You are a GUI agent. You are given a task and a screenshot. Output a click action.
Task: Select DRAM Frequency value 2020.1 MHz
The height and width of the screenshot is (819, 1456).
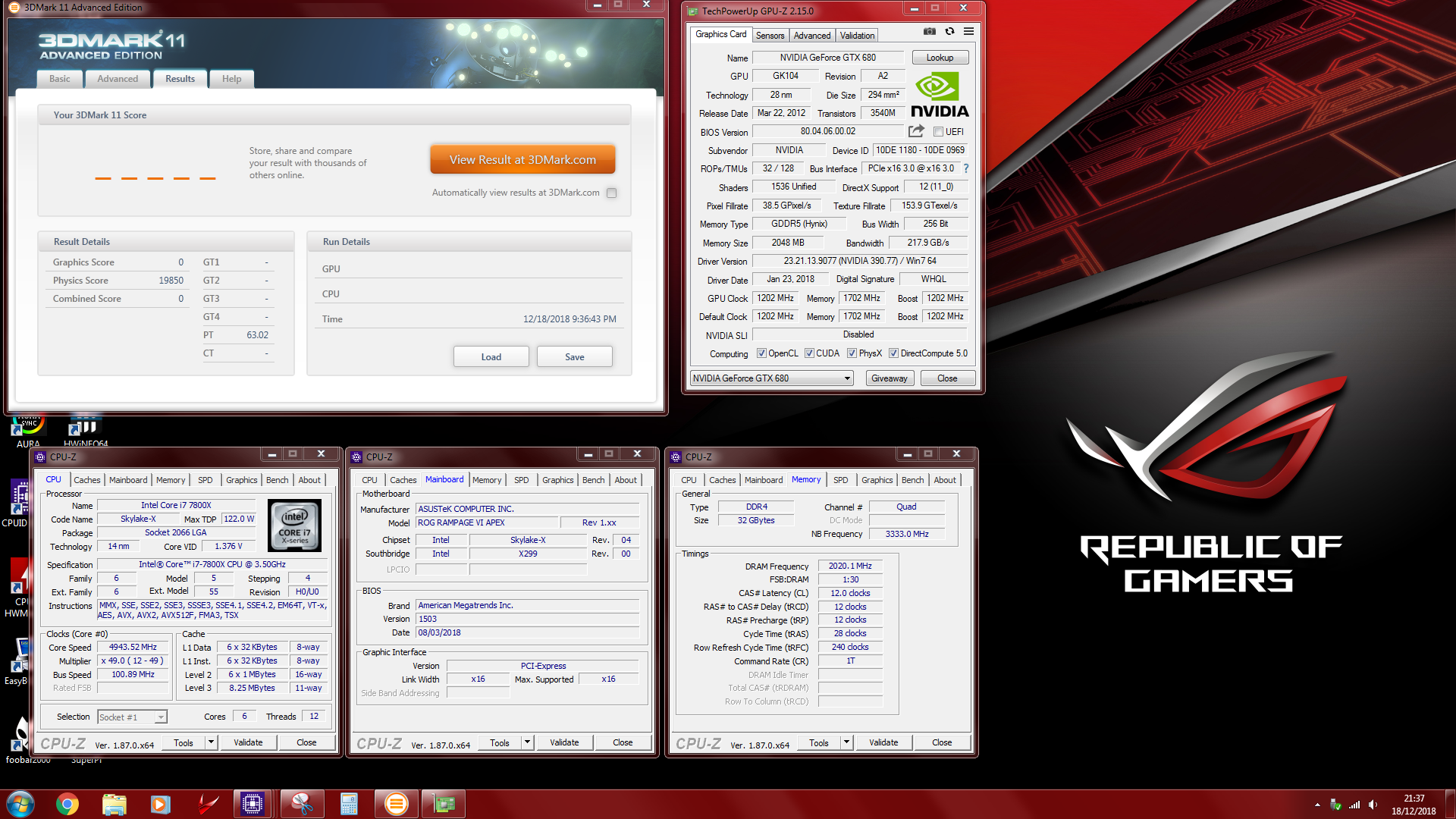tap(850, 566)
